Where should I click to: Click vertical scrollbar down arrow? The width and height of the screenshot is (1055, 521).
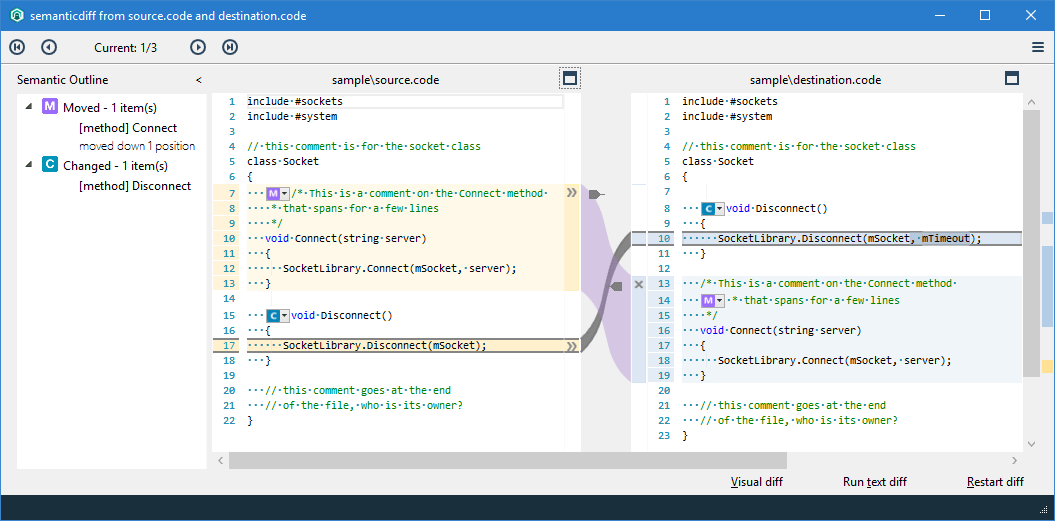point(1031,444)
